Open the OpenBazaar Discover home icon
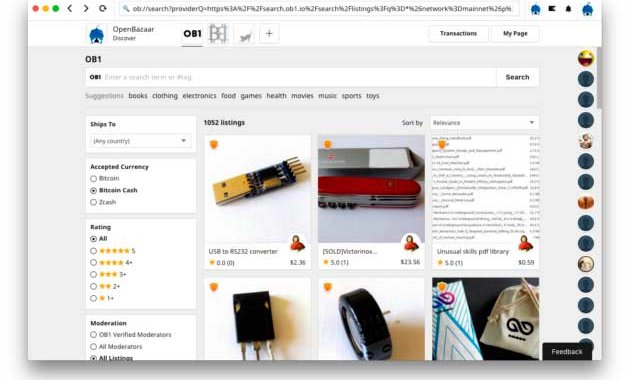This screenshot has height=380, width=628. pos(97,34)
